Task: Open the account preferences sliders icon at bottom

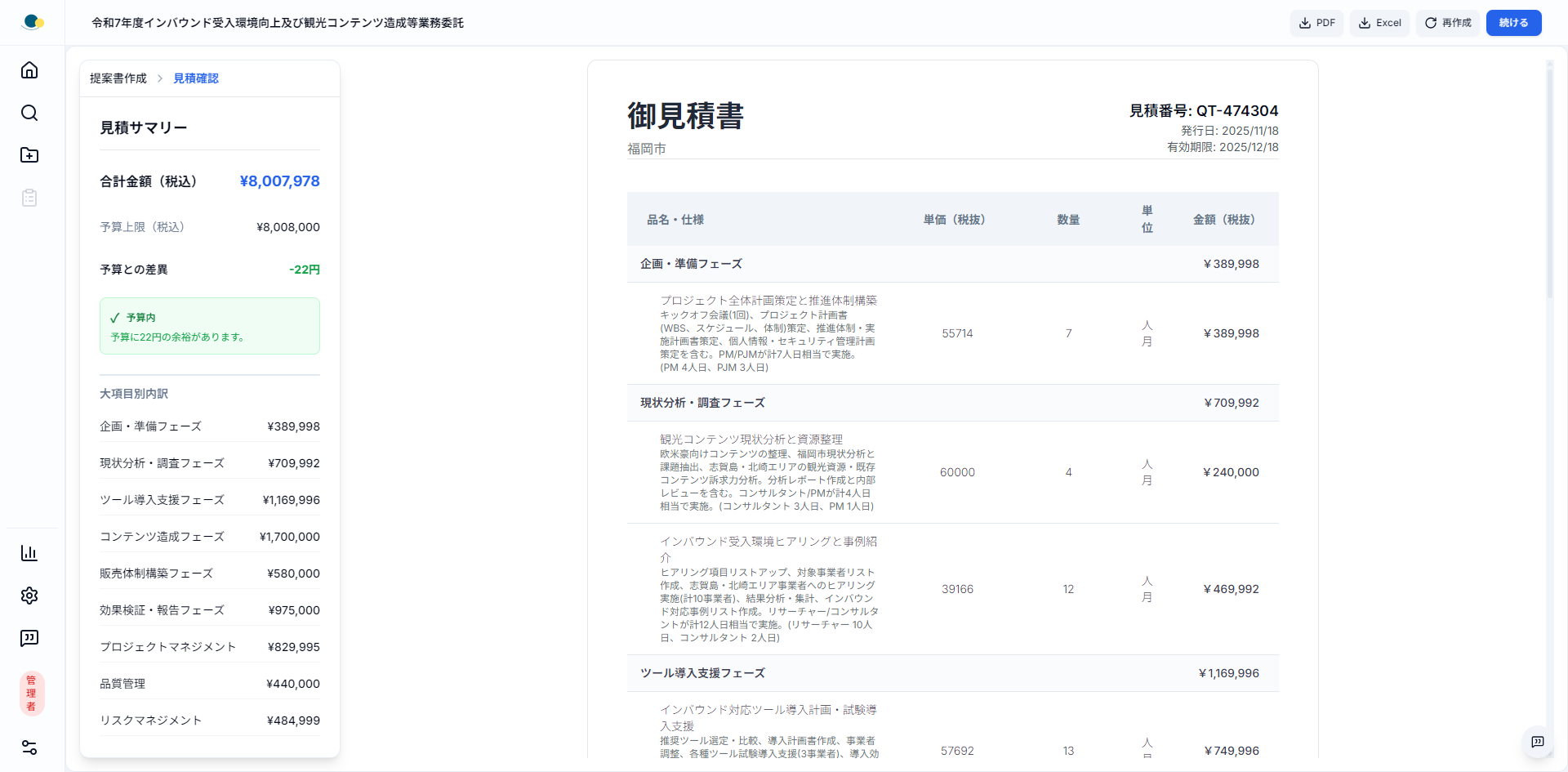Action: [29, 747]
